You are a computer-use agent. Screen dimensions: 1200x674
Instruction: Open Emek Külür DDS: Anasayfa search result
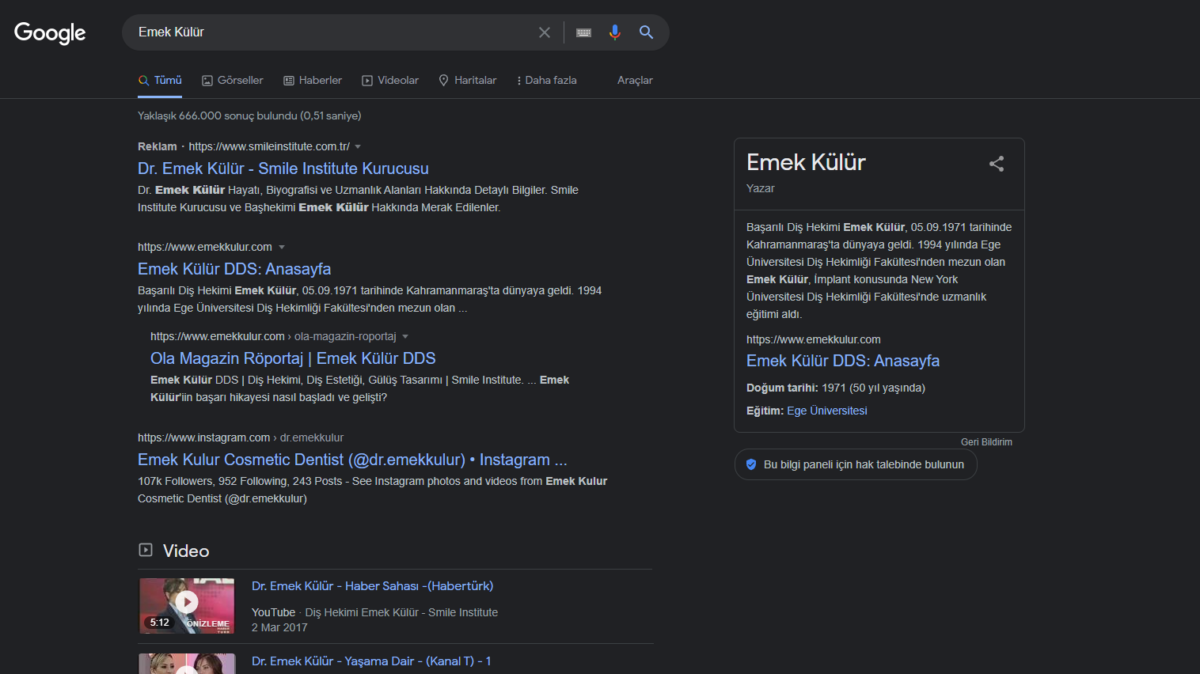pos(234,269)
